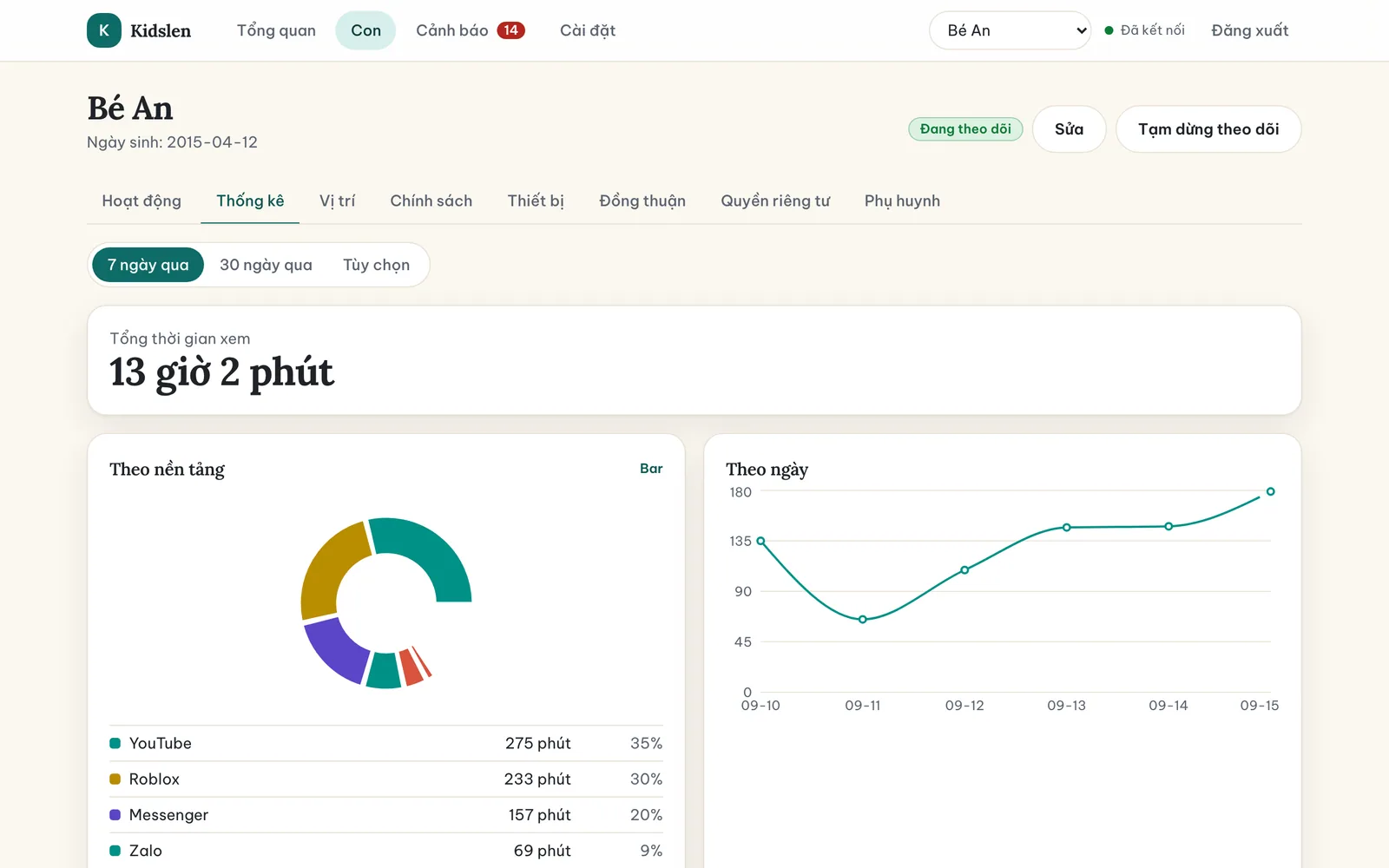Image resolution: width=1389 pixels, height=868 pixels.
Task: Click the green Đã kết nối status dot
Action: pos(1109,30)
